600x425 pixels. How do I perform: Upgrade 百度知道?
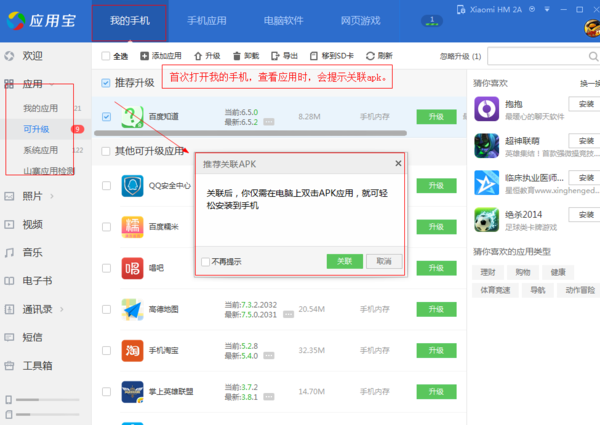[x=436, y=117]
